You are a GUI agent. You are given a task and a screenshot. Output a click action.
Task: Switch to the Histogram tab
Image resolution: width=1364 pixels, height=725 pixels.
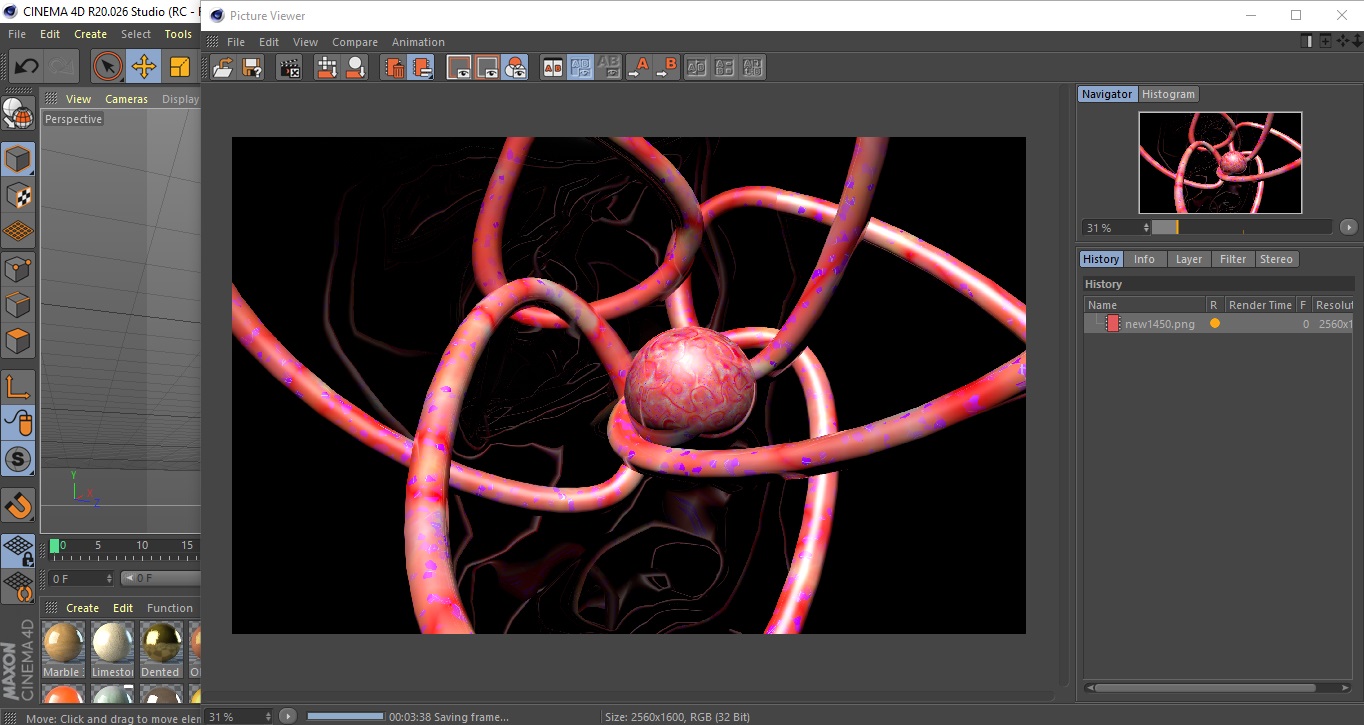coord(1168,94)
